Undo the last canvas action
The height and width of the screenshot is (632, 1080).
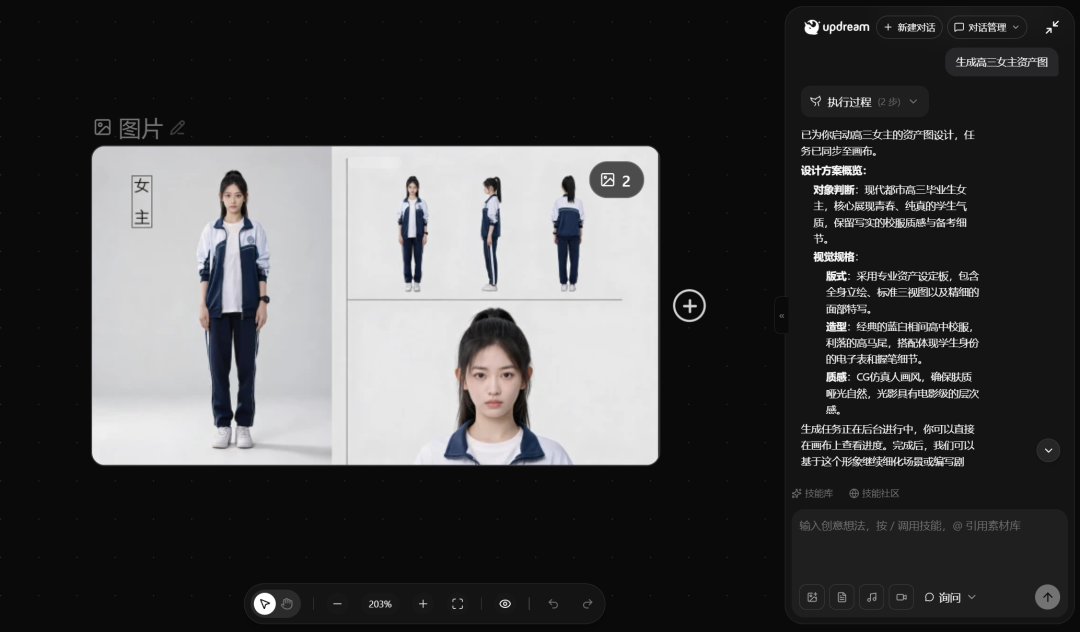[x=553, y=604]
